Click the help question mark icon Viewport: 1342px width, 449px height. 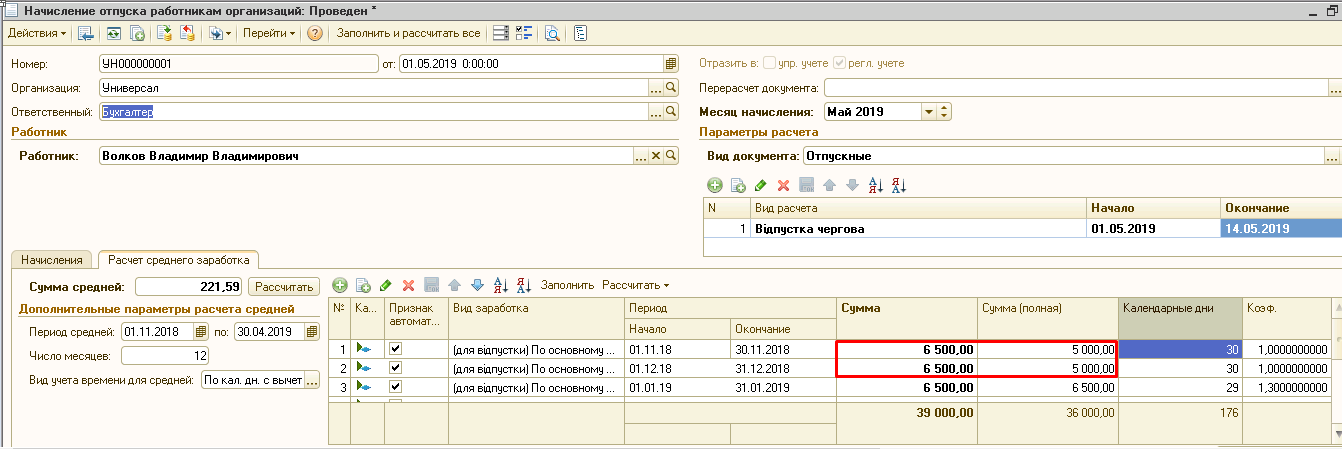point(315,33)
